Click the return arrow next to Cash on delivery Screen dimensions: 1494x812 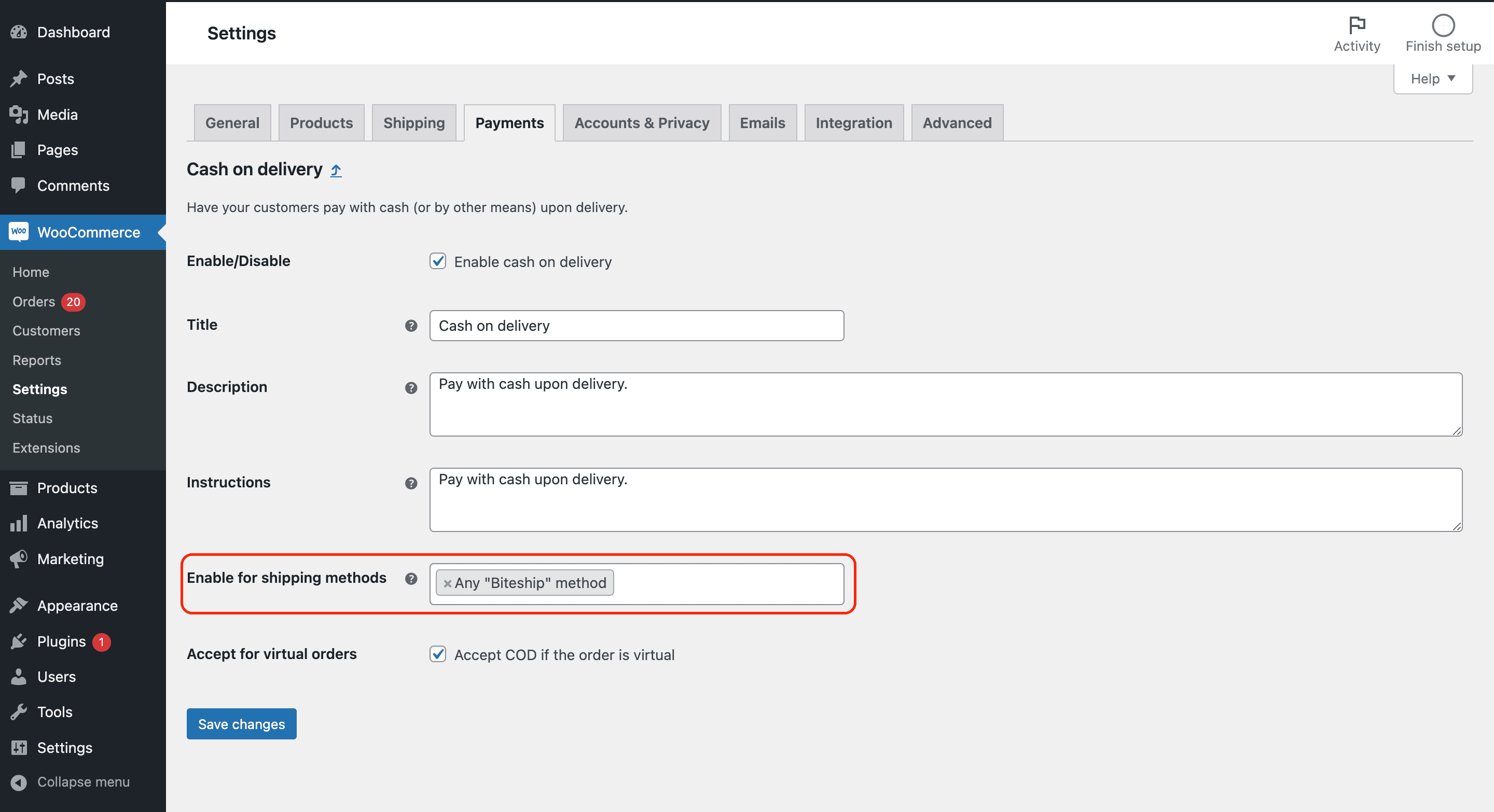click(336, 171)
